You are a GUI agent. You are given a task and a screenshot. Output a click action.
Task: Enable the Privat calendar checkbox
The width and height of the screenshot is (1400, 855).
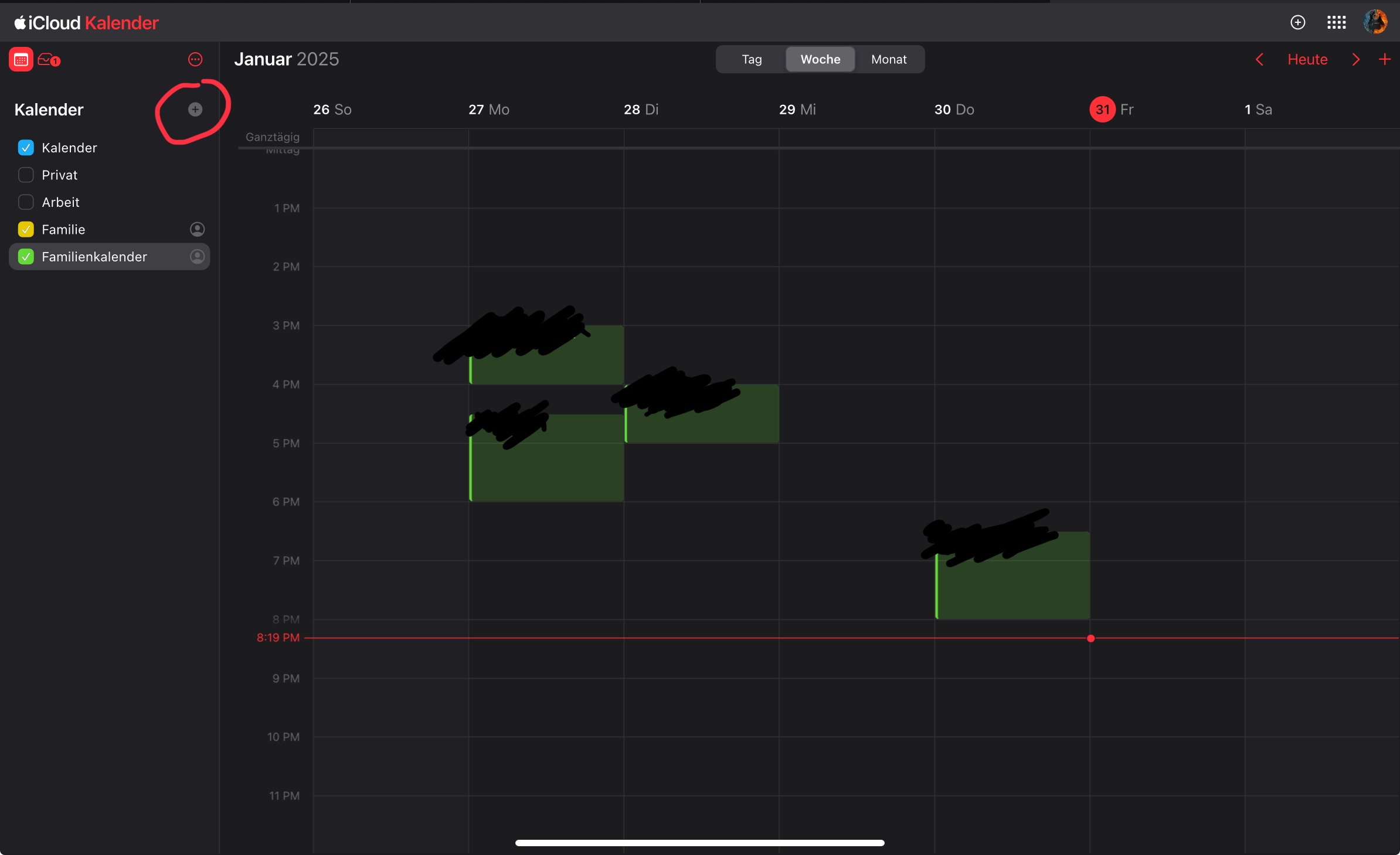26,175
